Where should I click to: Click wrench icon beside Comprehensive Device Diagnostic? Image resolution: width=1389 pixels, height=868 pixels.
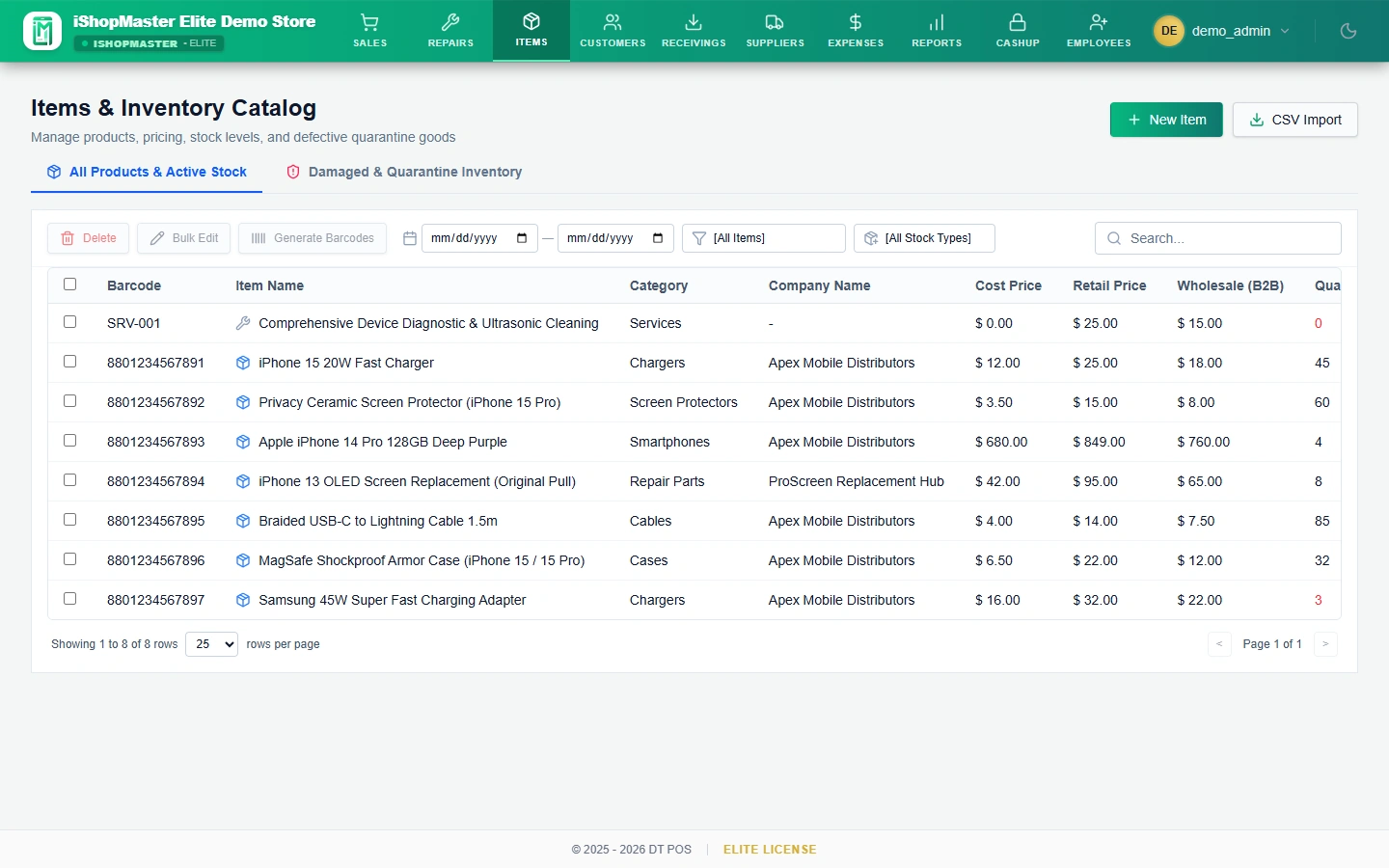243,323
